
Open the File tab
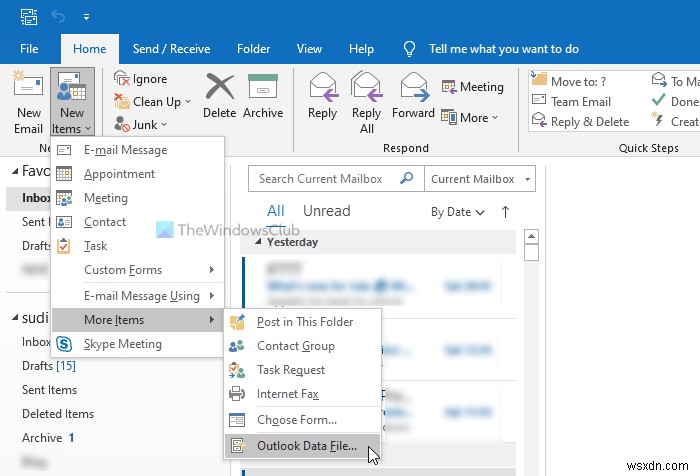(x=29, y=49)
